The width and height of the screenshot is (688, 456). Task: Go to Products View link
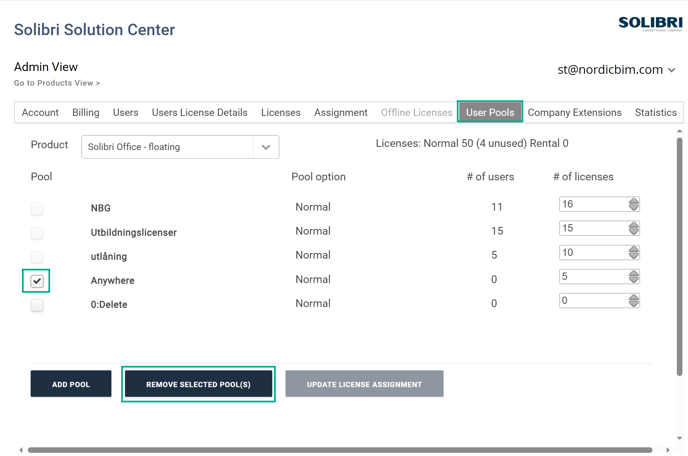pos(57,83)
